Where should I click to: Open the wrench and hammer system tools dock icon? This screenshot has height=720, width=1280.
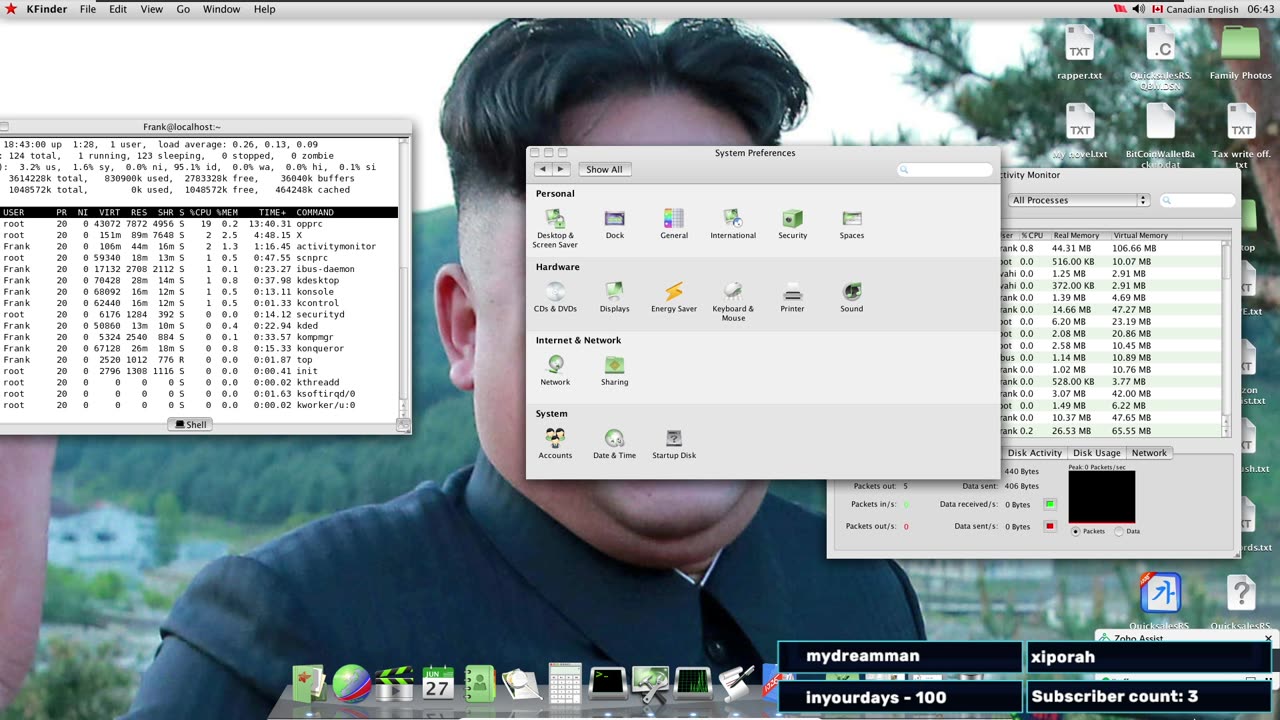pyautogui.click(x=650, y=684)
